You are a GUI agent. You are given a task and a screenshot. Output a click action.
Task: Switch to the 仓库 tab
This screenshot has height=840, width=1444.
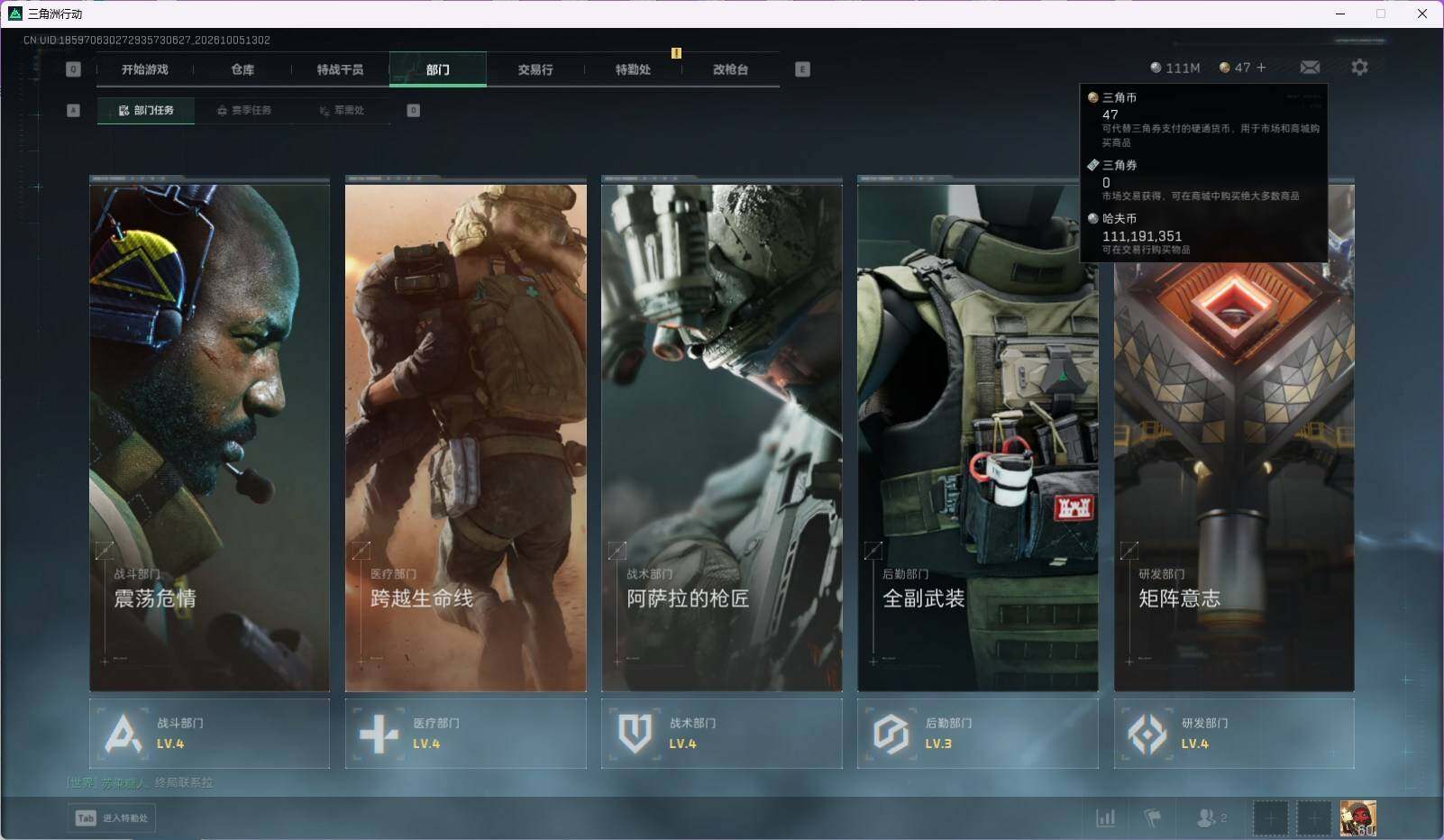pyautogui.click(x=242, y=69)
